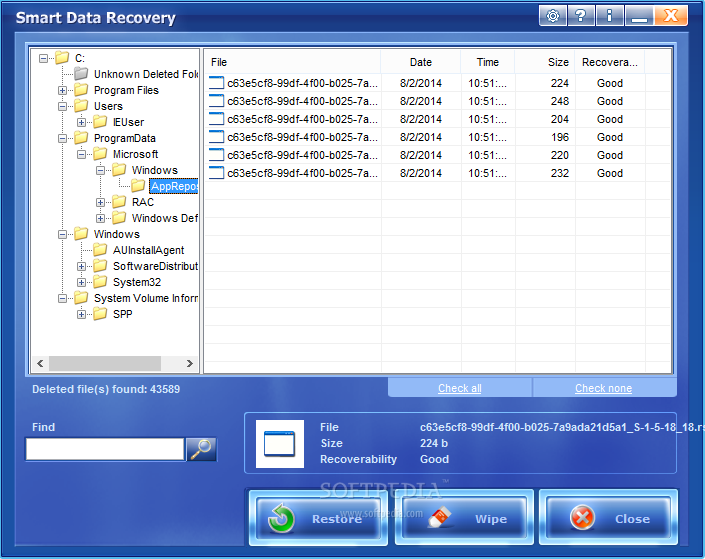Click the Check none link
This screenshot has width=705, height=559.
coord(603,388)
